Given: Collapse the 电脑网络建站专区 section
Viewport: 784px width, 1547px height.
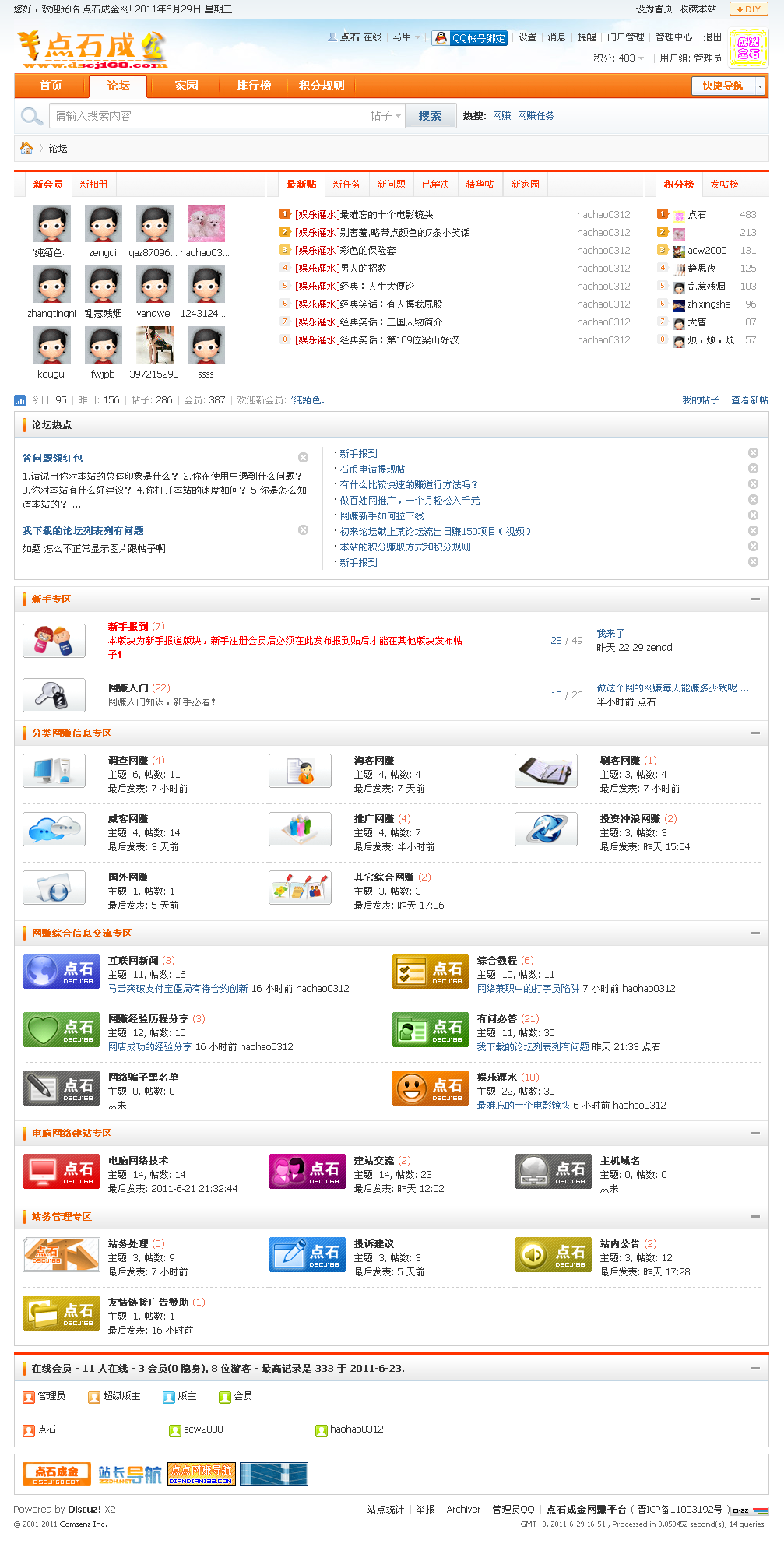Looking at the screenshot, I should coord(755,1134).
